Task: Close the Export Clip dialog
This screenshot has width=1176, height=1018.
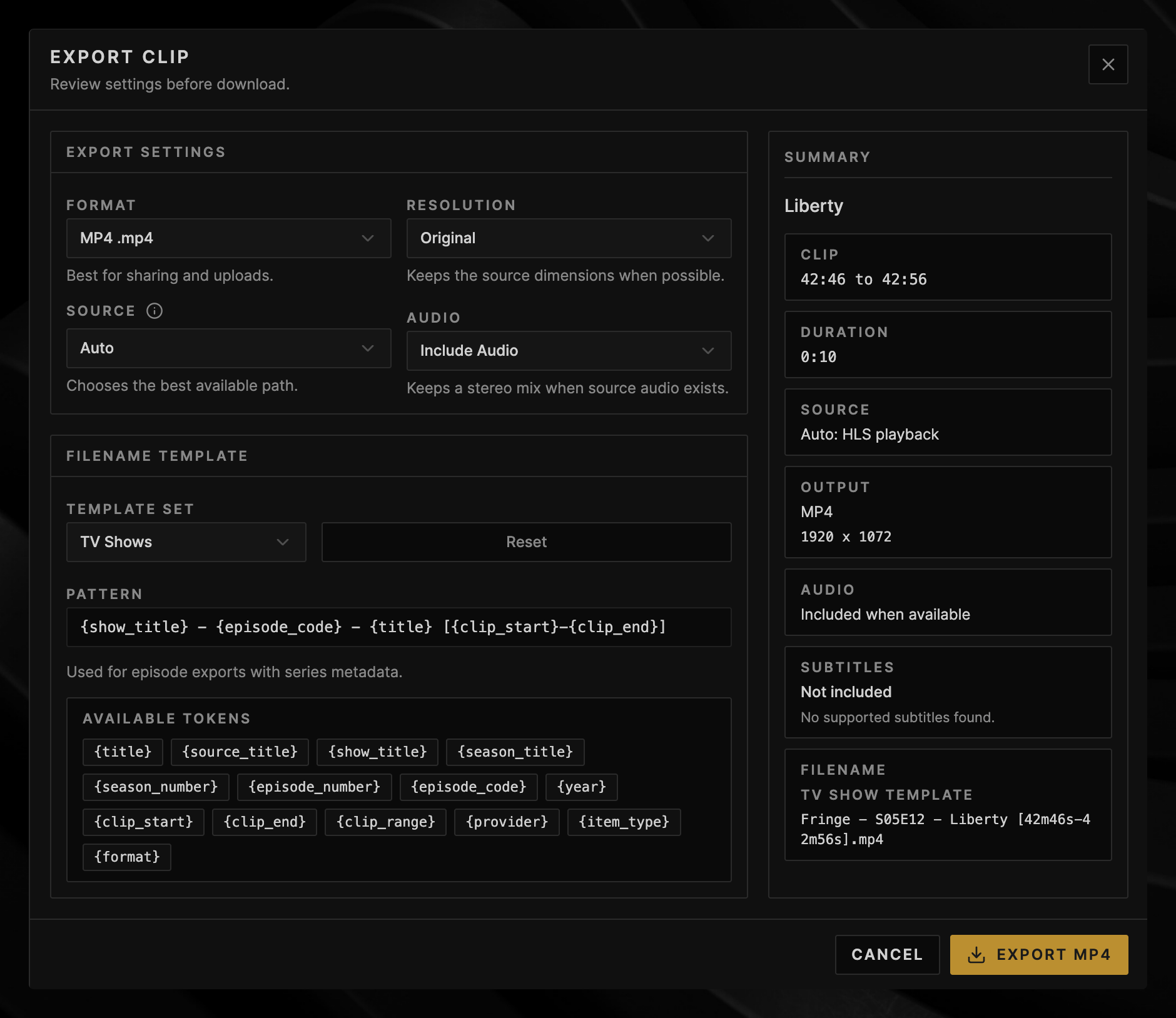Action: coord(1108,64)
